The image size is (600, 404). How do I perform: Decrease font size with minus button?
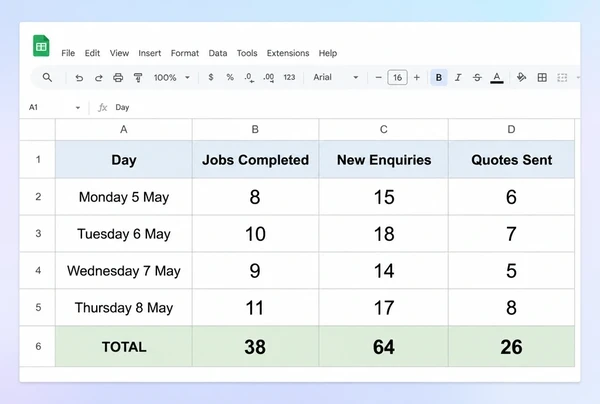pos(378,78)
